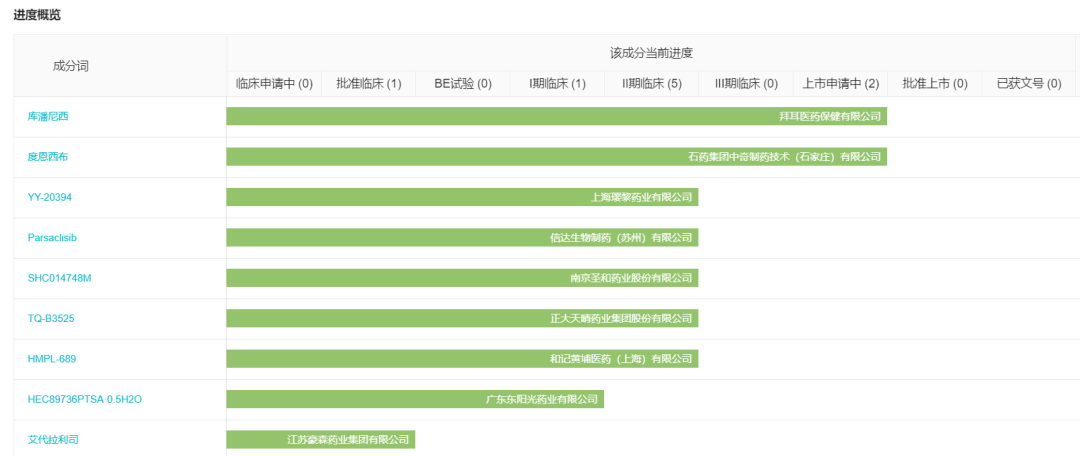Select the 正大天晴药业集团 progress bar

(462, 318)
